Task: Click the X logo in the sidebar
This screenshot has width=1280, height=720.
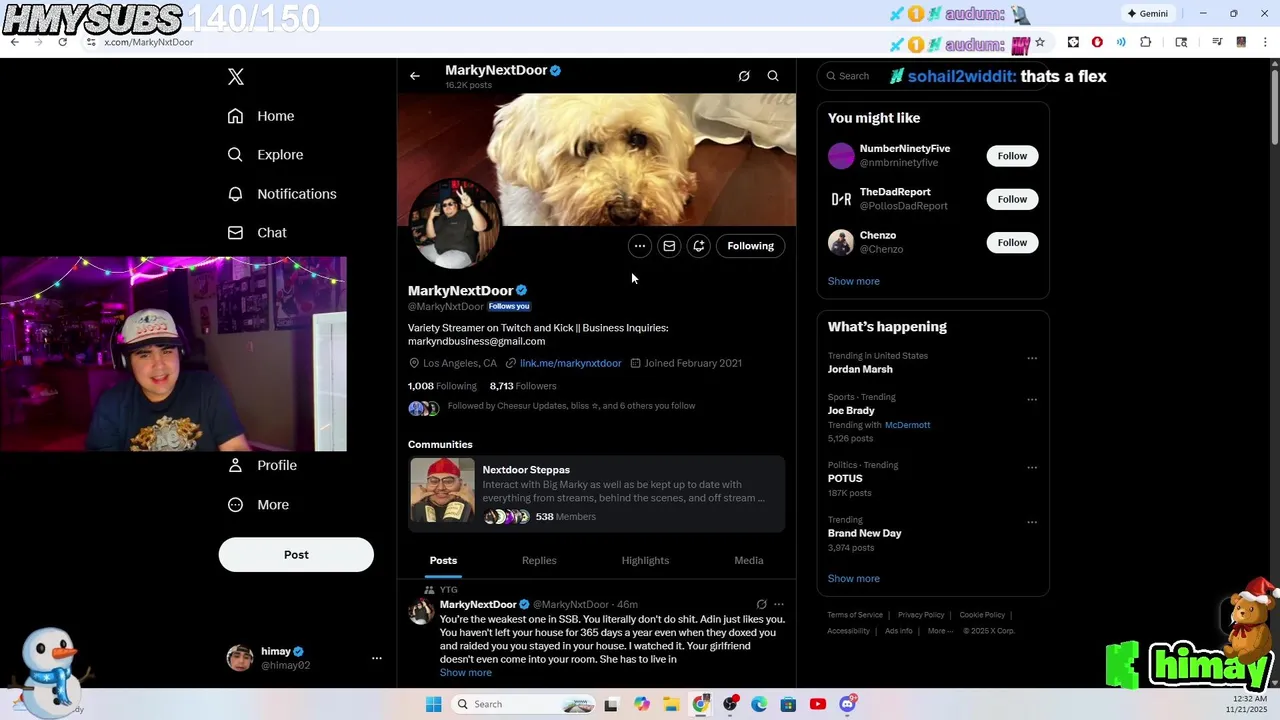Action: [x=235, y=77]
